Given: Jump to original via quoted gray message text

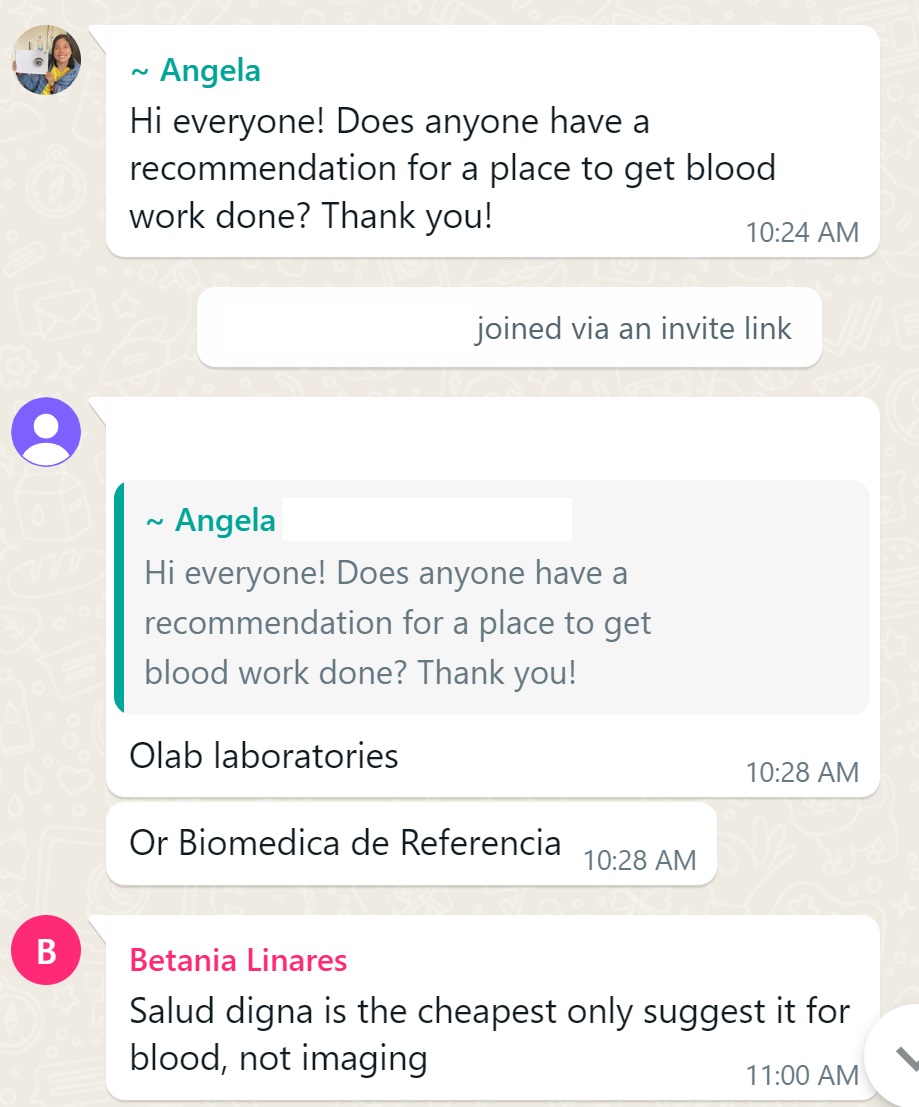Looking at the screenshot, I should coord(397,623).
